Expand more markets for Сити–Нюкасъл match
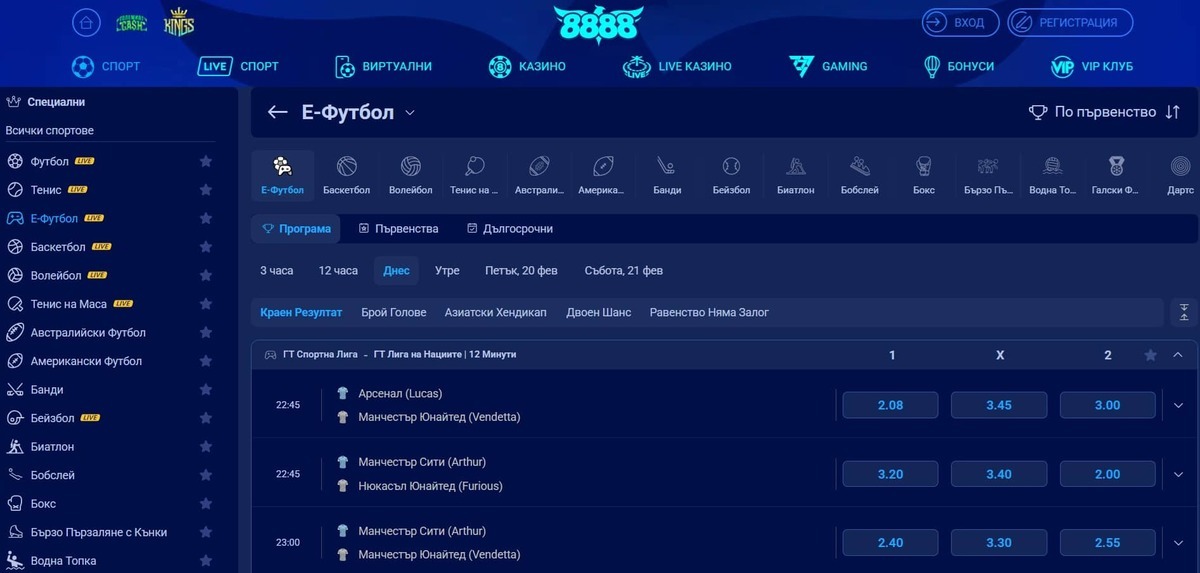The width and height of the screenshot is (1200, 573). (x=1178, y=474)
